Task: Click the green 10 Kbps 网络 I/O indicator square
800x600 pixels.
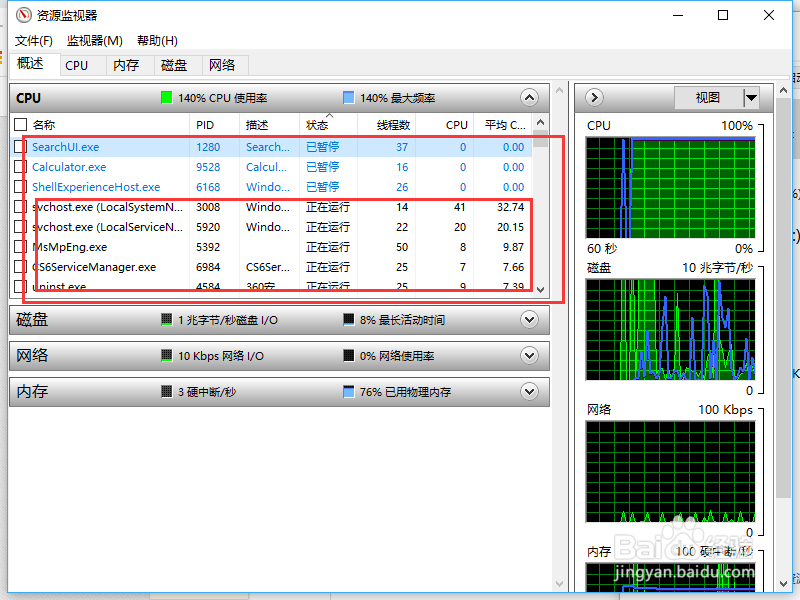Action: coord(166,356)
